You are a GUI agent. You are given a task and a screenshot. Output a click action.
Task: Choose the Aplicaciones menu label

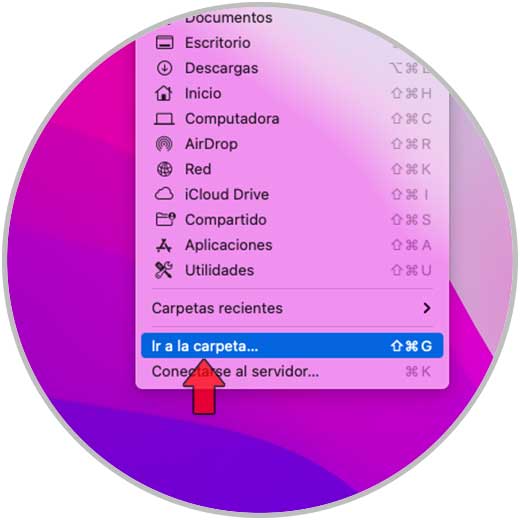coord(228,245)
